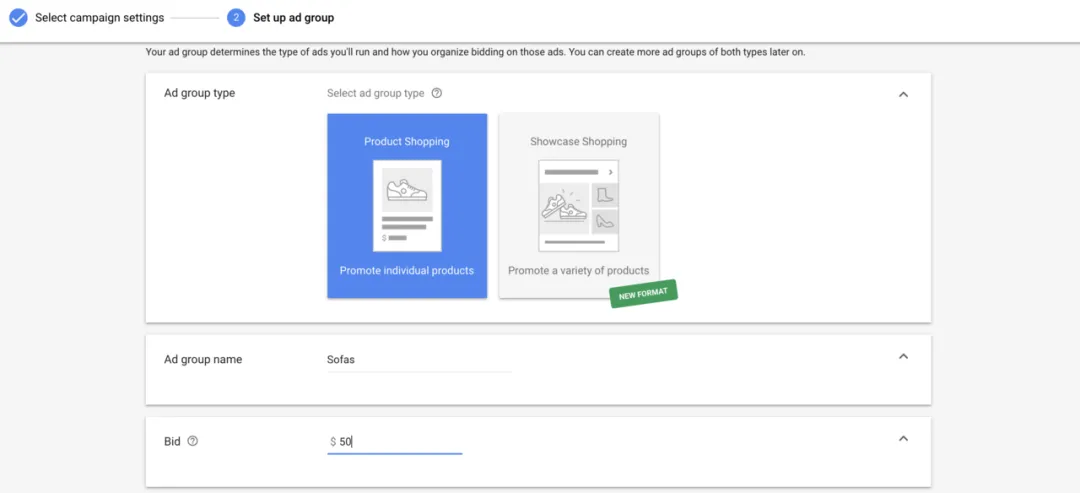Collapse the Bid section

tap(904, 439)
